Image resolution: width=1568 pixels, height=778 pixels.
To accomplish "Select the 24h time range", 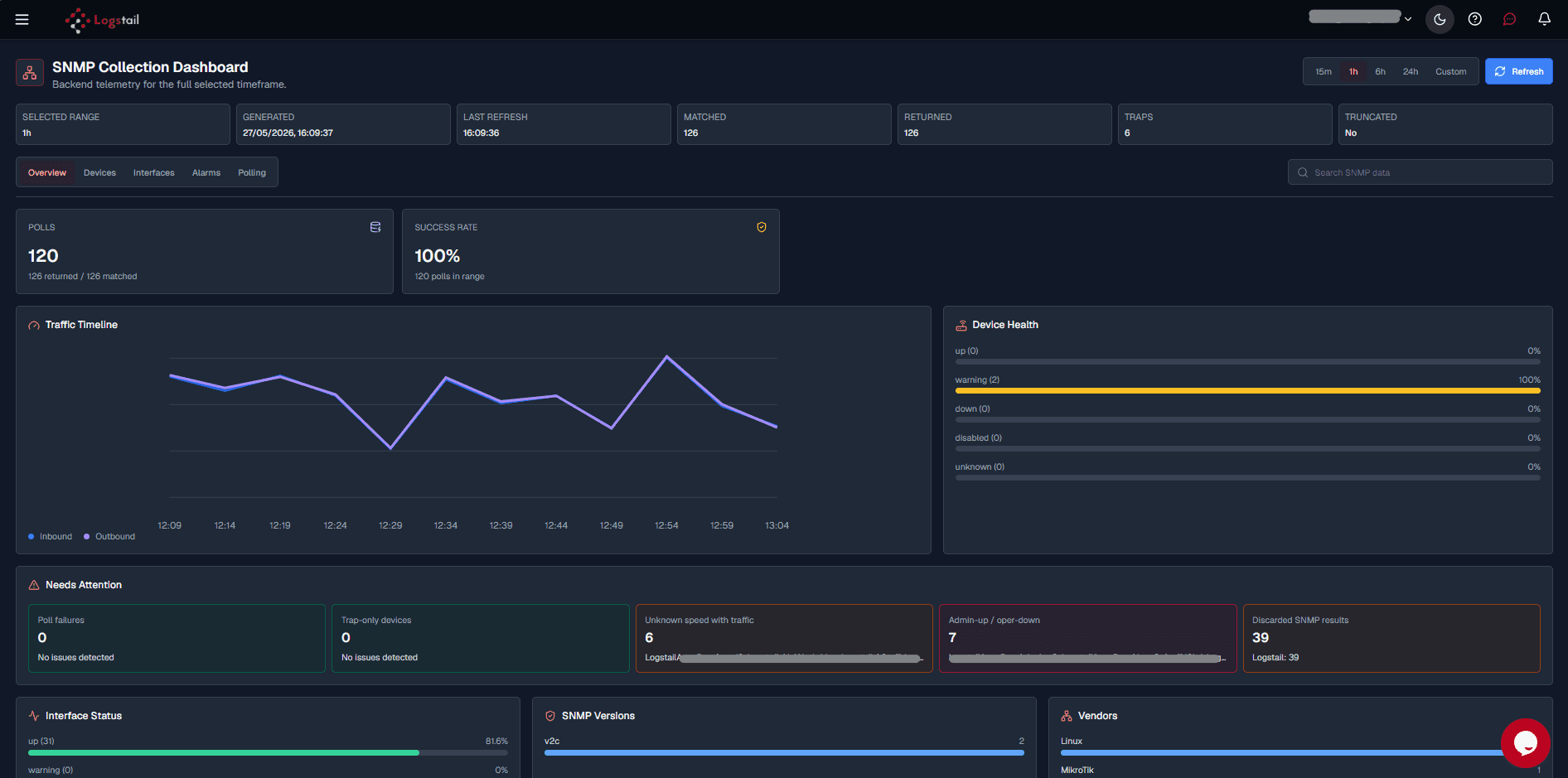I will click(x=1410, y=71).
